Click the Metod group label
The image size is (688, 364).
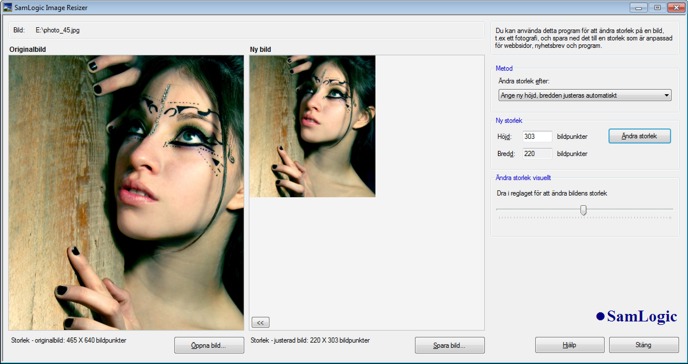point(504,68)
